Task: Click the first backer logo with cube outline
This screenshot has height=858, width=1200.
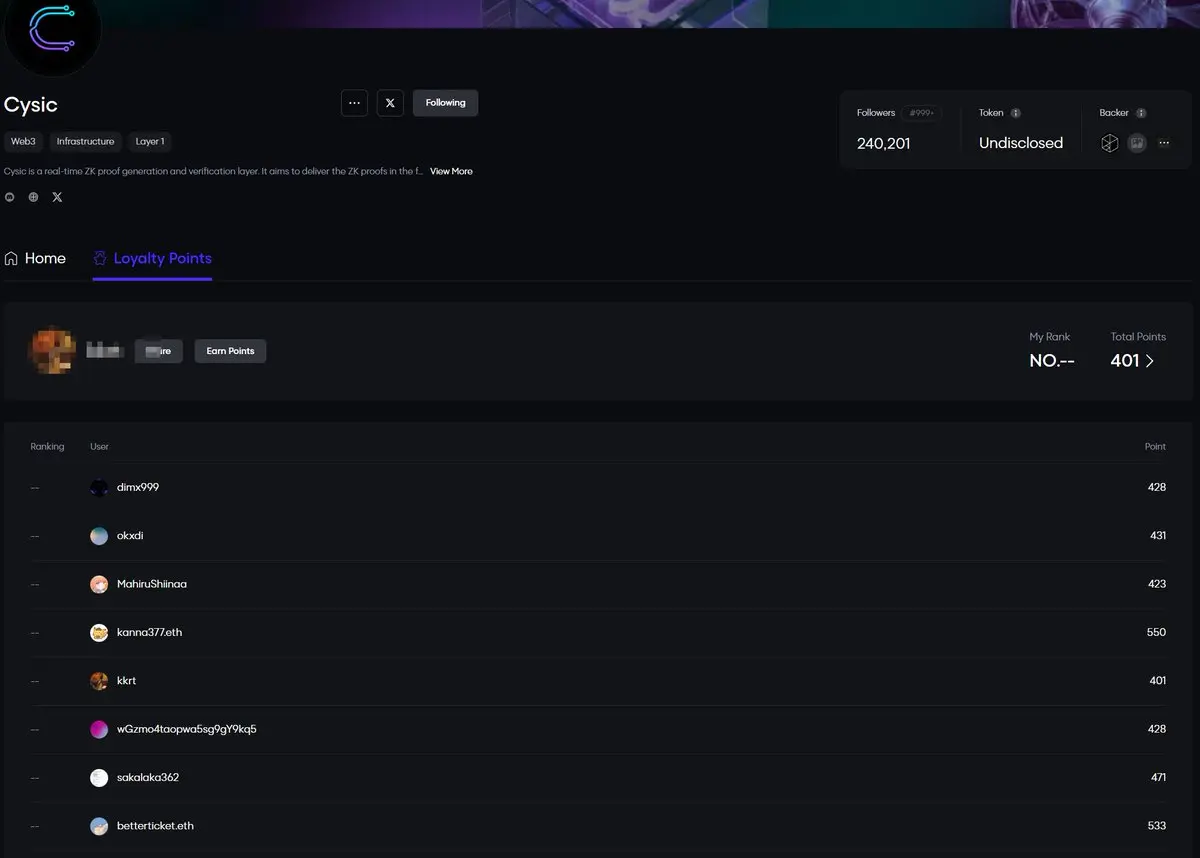Action: tap(1109, 143)
